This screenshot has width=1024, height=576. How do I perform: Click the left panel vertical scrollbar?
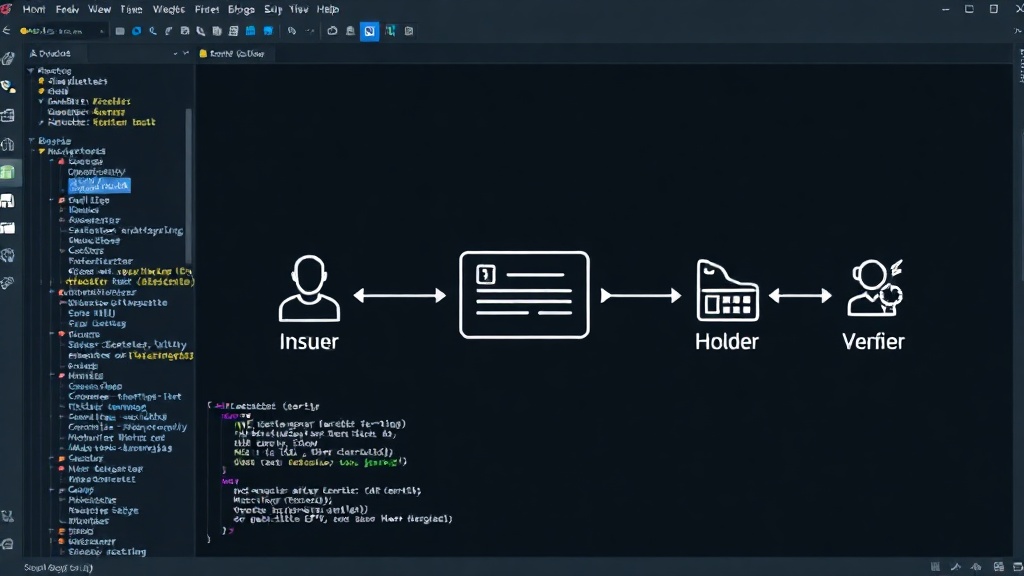point(189,186)
